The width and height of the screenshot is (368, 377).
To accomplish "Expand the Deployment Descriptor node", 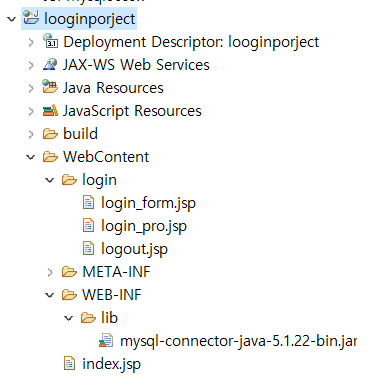I will 31,42.
